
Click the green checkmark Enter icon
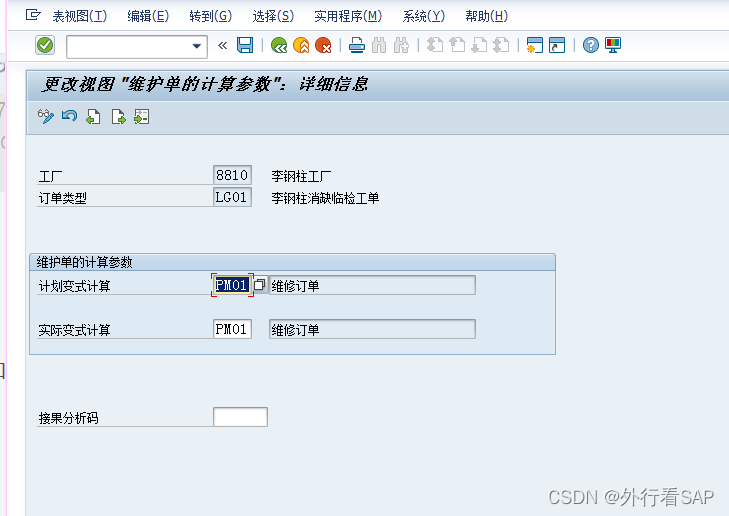click(45, 46)
